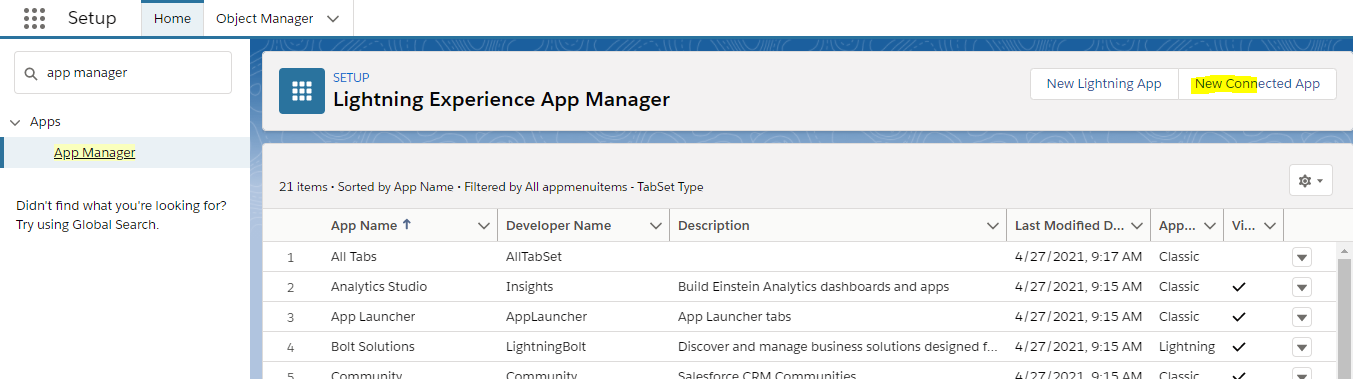Click the Insights developer name cell
This screenshot has height=379, width=1353.
(x=529, y=287)
